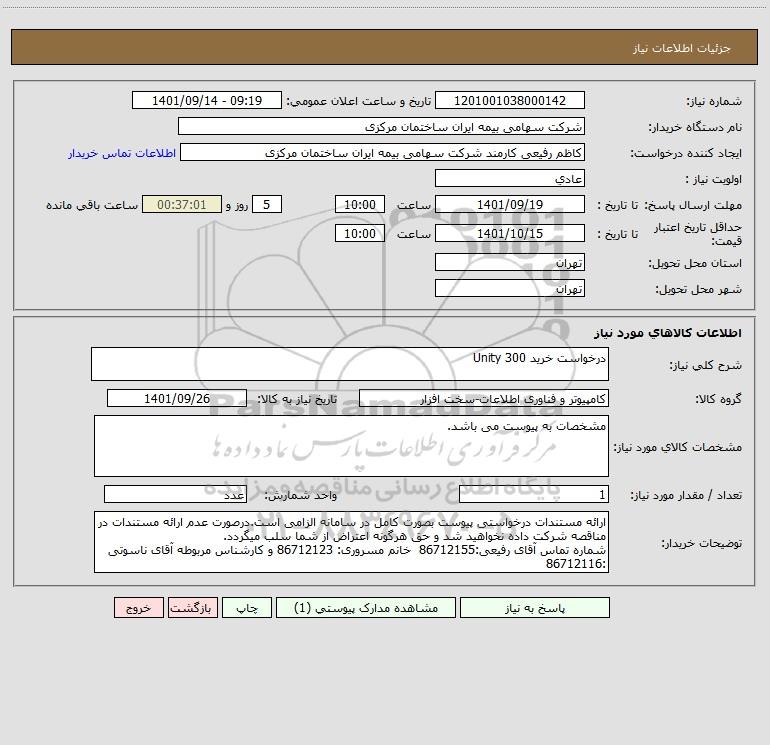Click price validity date 1401/10/15
770x745 pixels.
510,234
